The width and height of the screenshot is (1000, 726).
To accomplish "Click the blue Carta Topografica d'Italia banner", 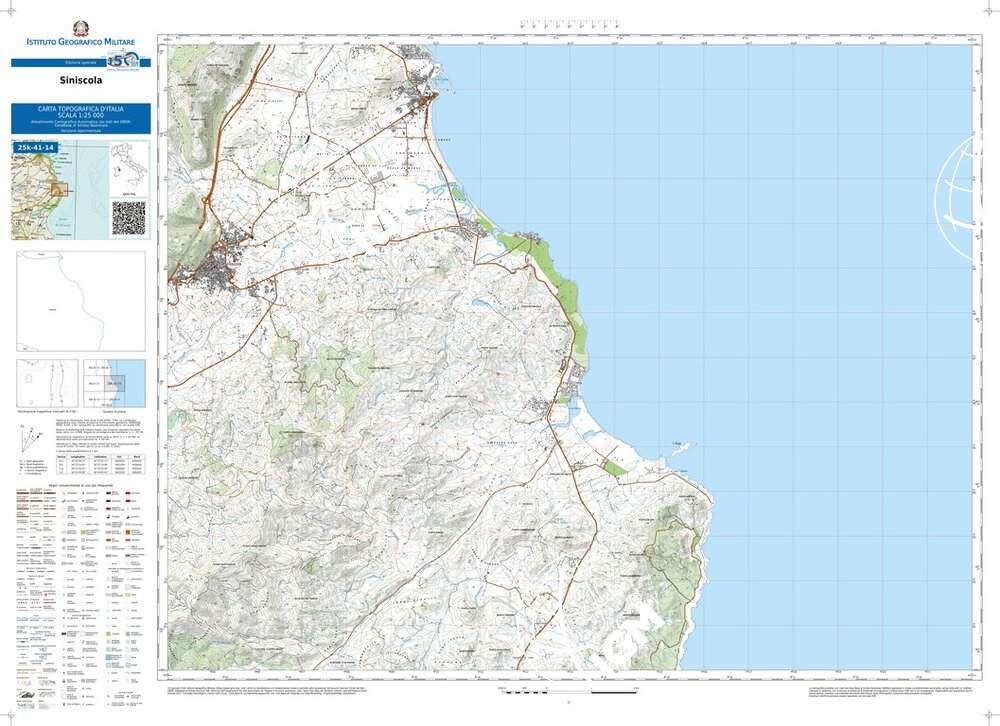I will (x=81, y=118).
